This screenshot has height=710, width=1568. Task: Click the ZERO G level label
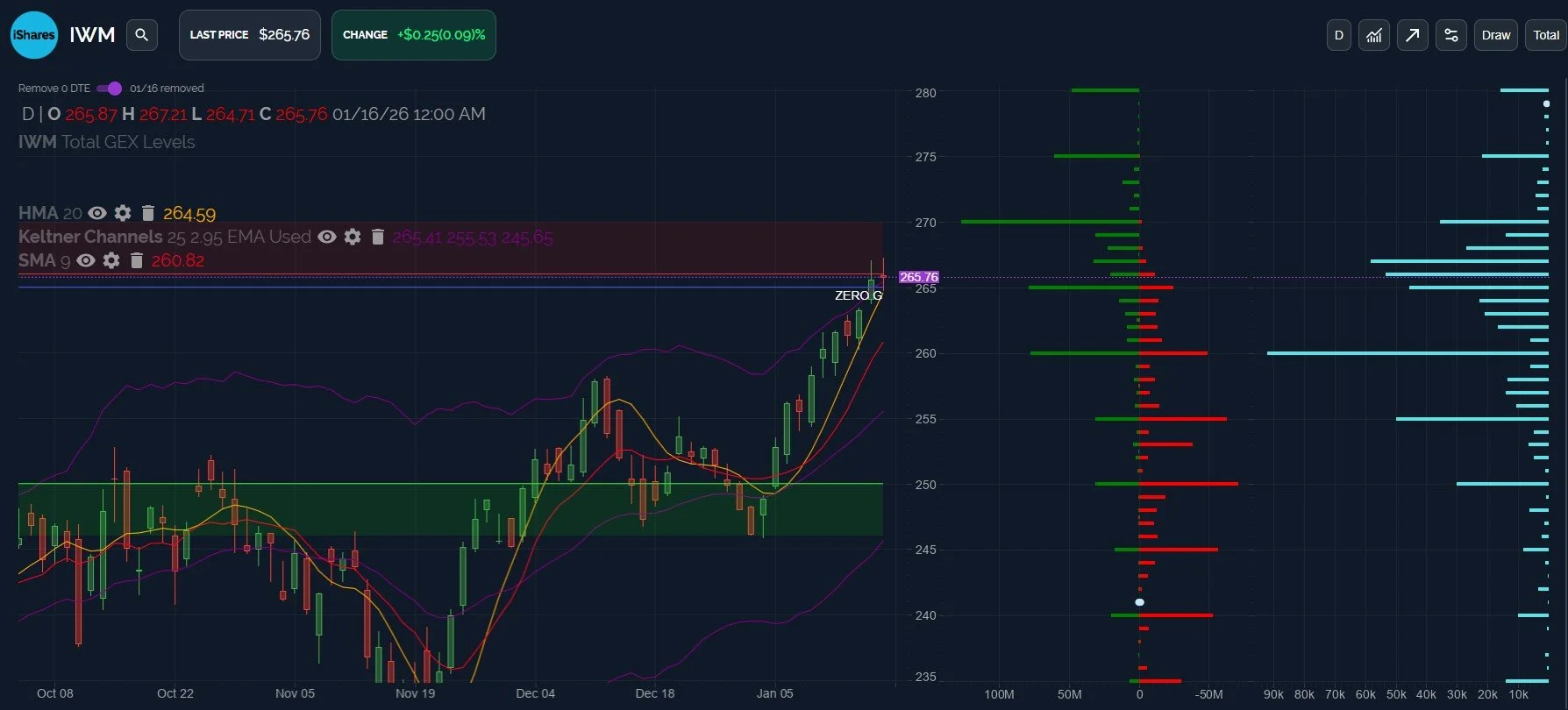coord(859,295)
